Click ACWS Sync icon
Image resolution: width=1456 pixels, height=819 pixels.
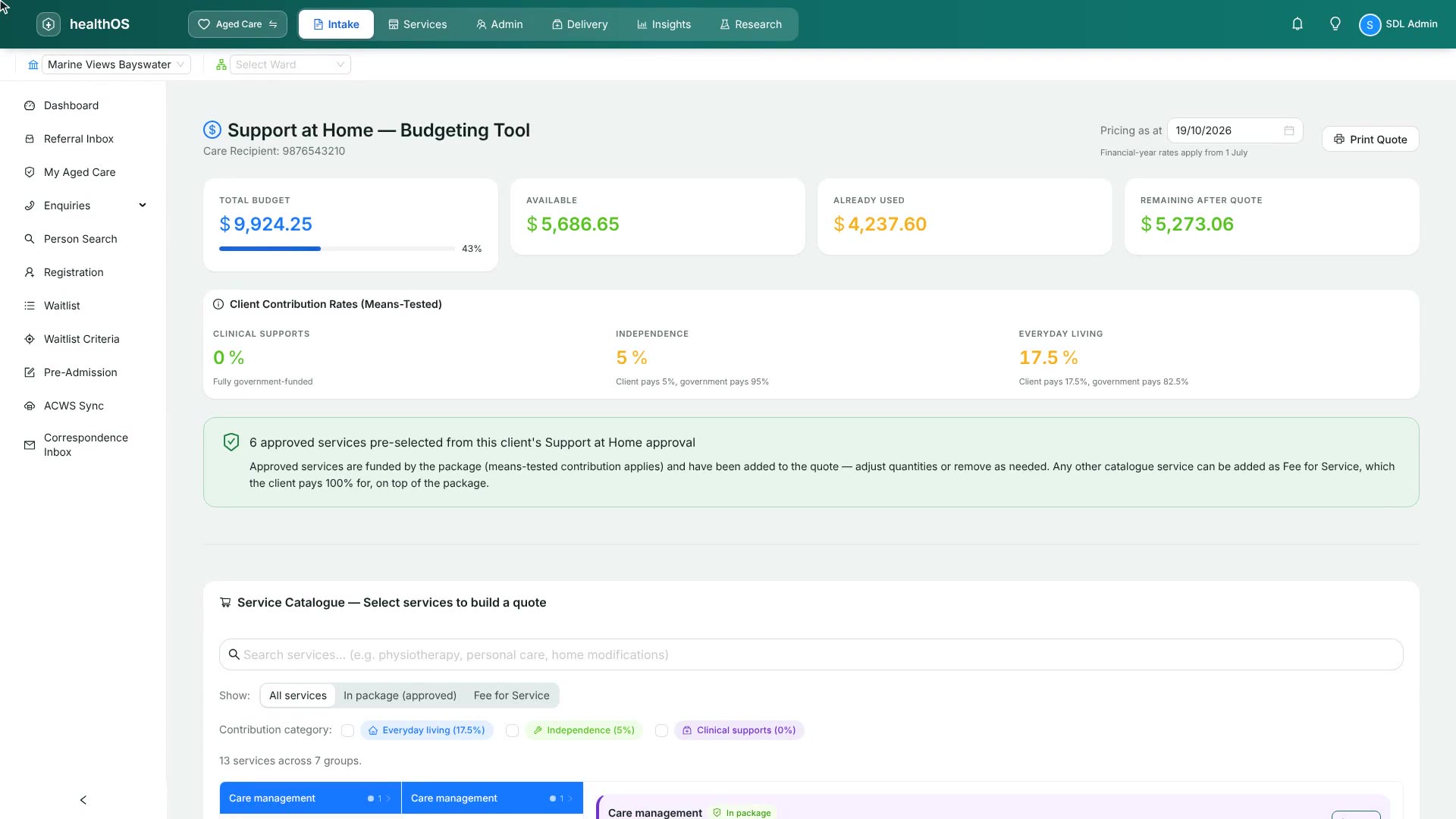point(30,406)
